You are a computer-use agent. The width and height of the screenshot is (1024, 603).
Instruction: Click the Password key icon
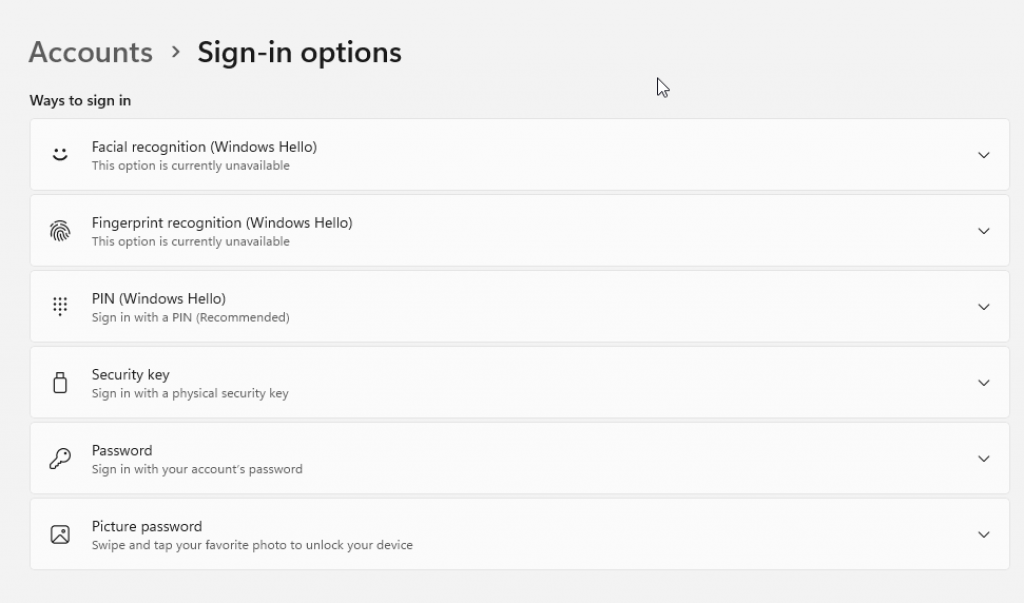coord(60,459)
